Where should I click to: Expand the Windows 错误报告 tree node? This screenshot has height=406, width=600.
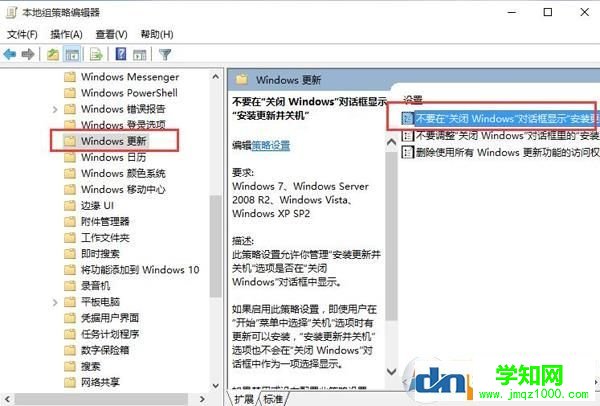coord(55,109)
